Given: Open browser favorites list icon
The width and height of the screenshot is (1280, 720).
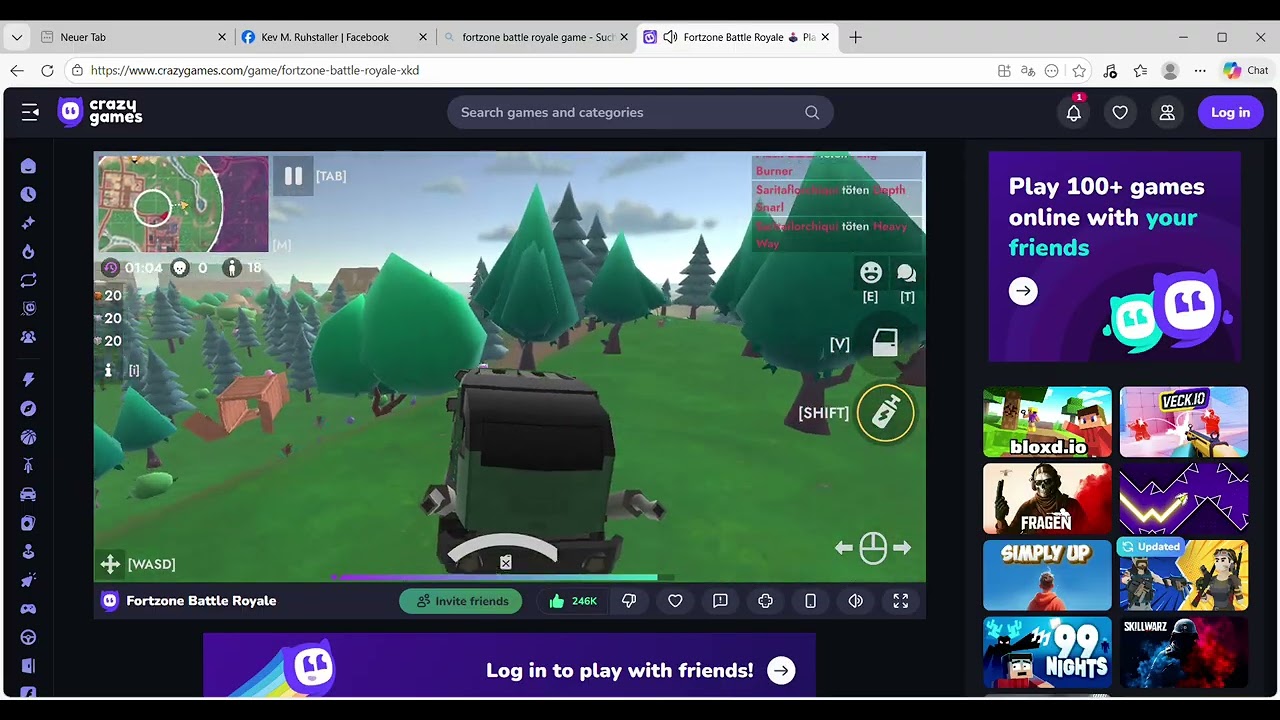Looking at the screenshot, I should (x=1140, y=71).
